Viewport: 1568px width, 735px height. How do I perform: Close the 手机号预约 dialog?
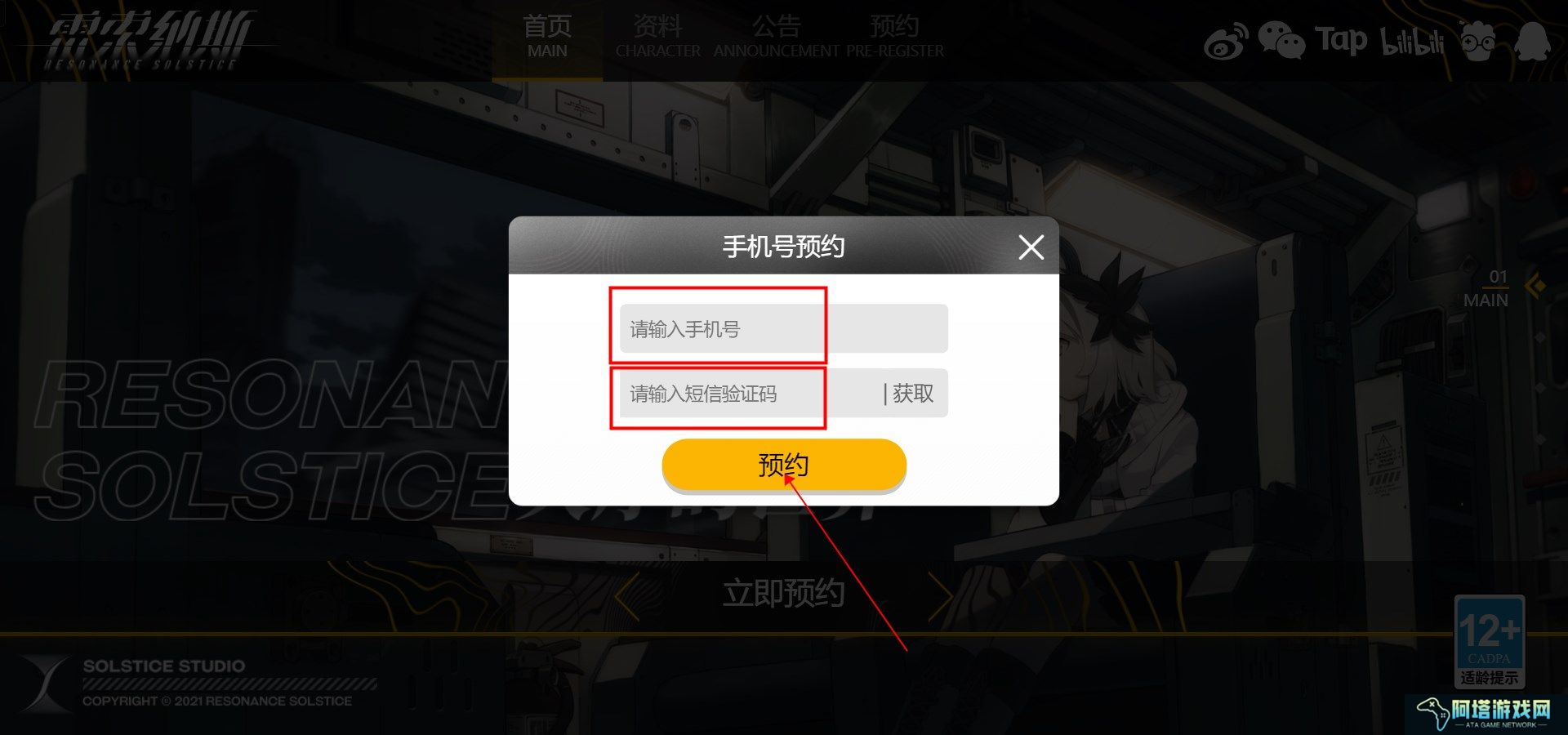coord(1031,247)
